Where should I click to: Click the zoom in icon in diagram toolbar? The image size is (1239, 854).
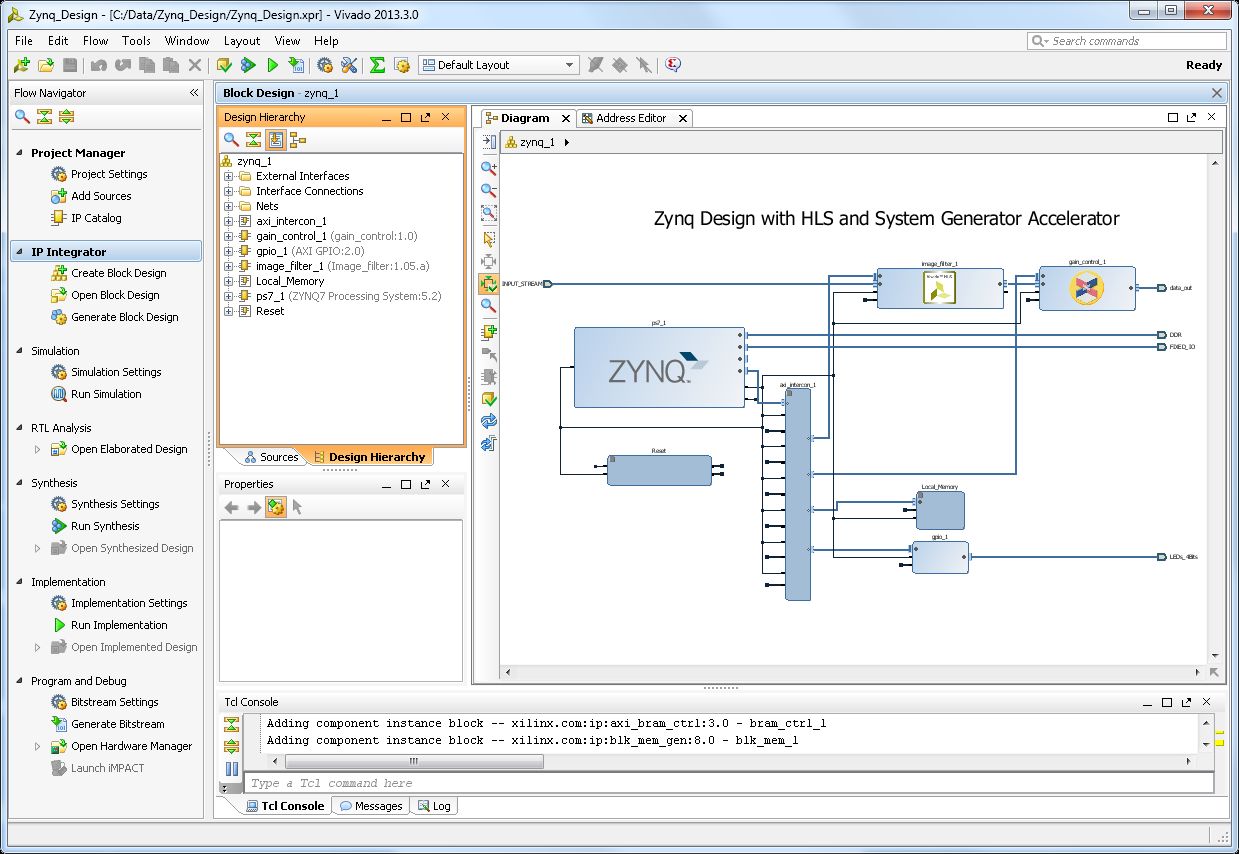[489, 168]
